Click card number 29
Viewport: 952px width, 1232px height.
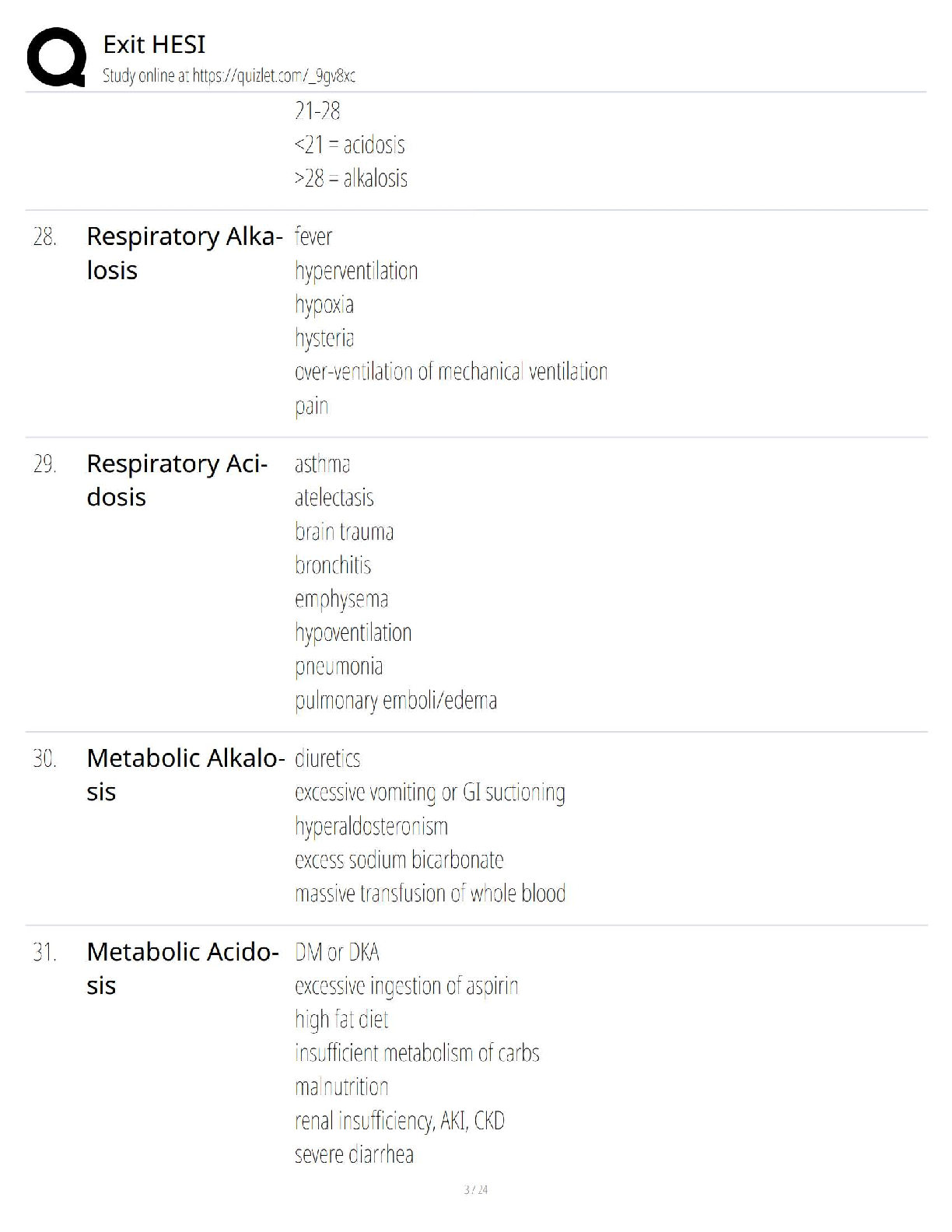click(45, 464)
